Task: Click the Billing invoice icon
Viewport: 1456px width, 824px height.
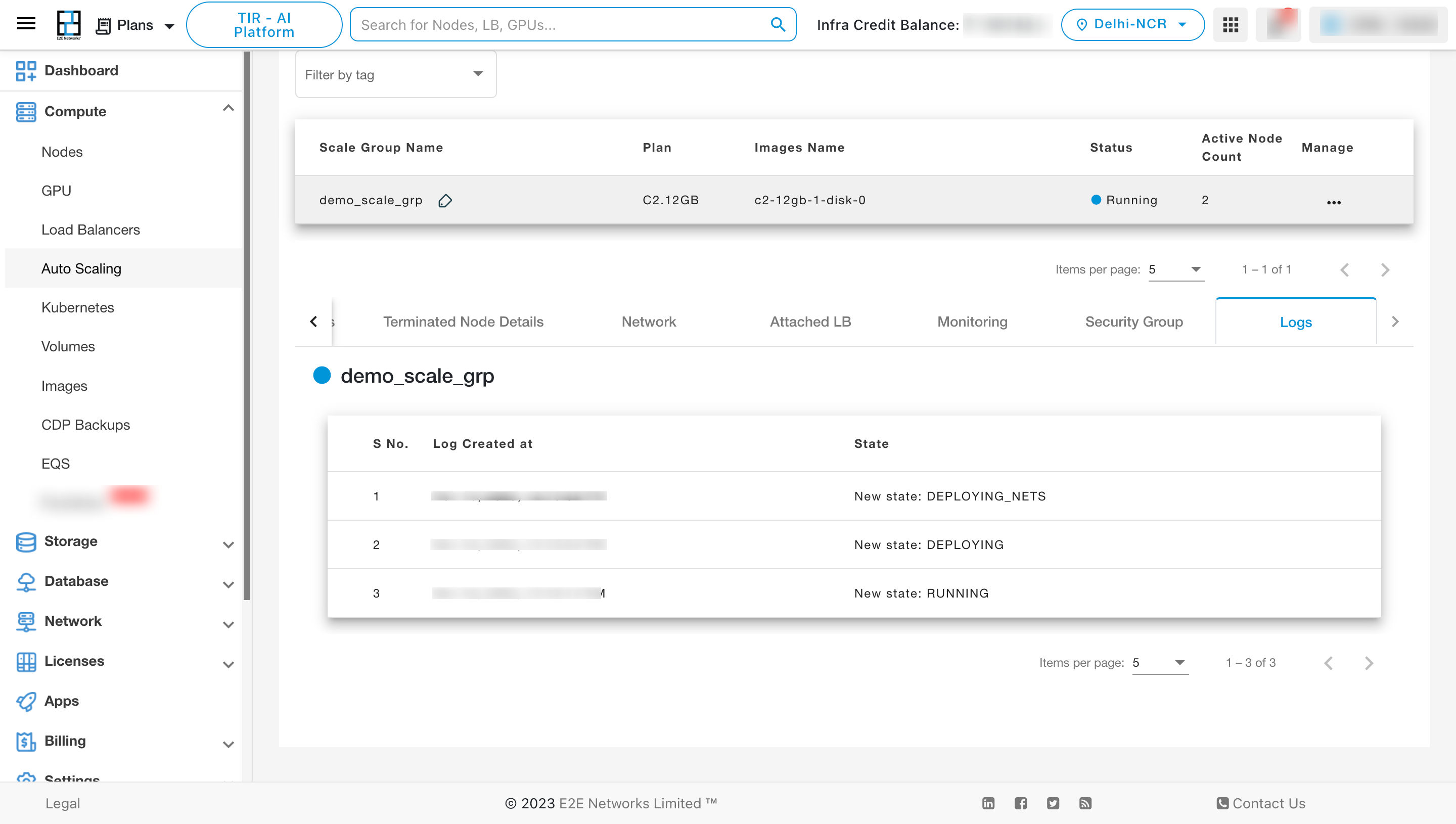Action: coord(26,742)
